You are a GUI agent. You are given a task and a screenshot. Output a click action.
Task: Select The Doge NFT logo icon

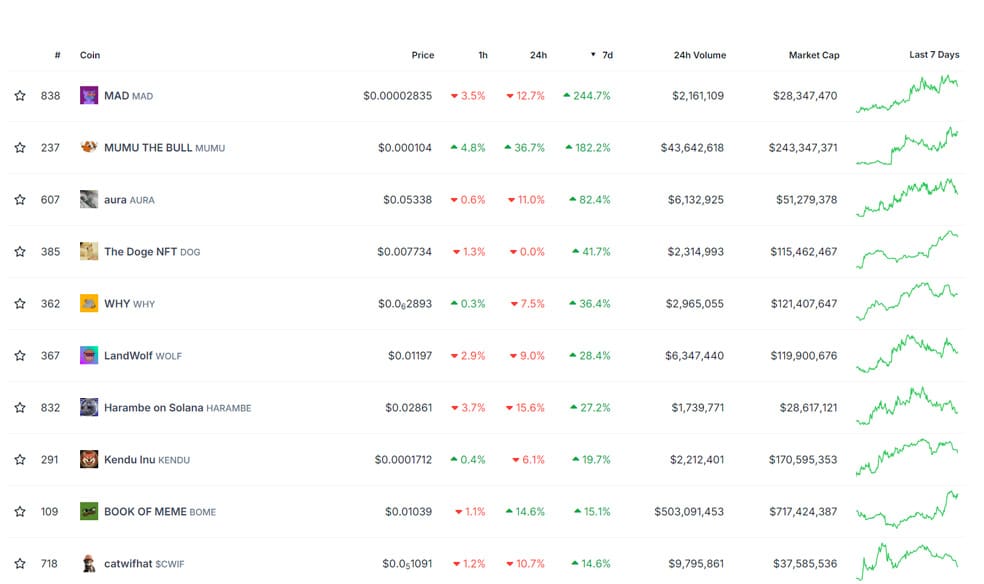89,252
